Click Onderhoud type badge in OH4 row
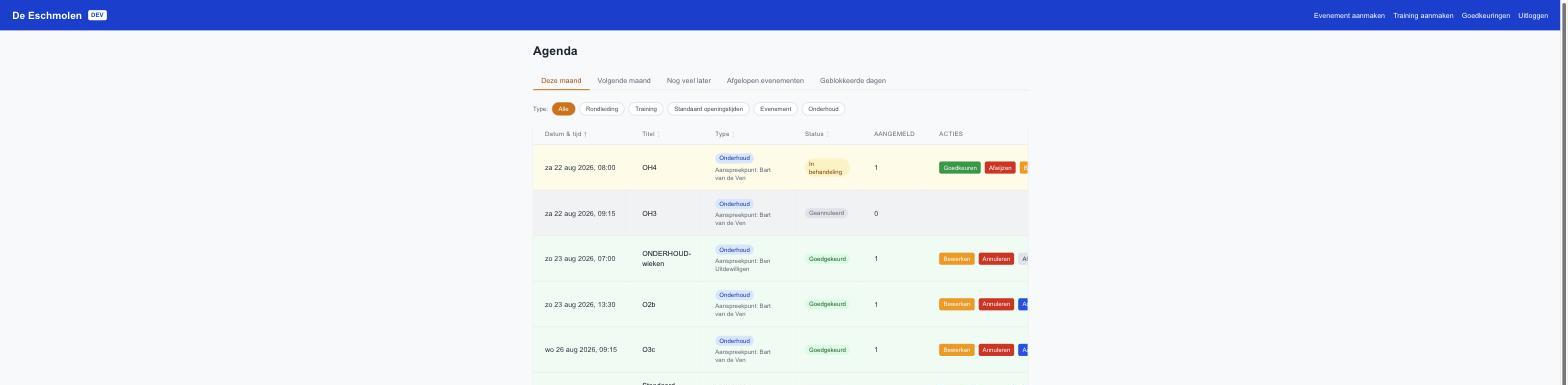Image resolution: width=1568 pixels, height=385 pixels. [x=734, y=158]
